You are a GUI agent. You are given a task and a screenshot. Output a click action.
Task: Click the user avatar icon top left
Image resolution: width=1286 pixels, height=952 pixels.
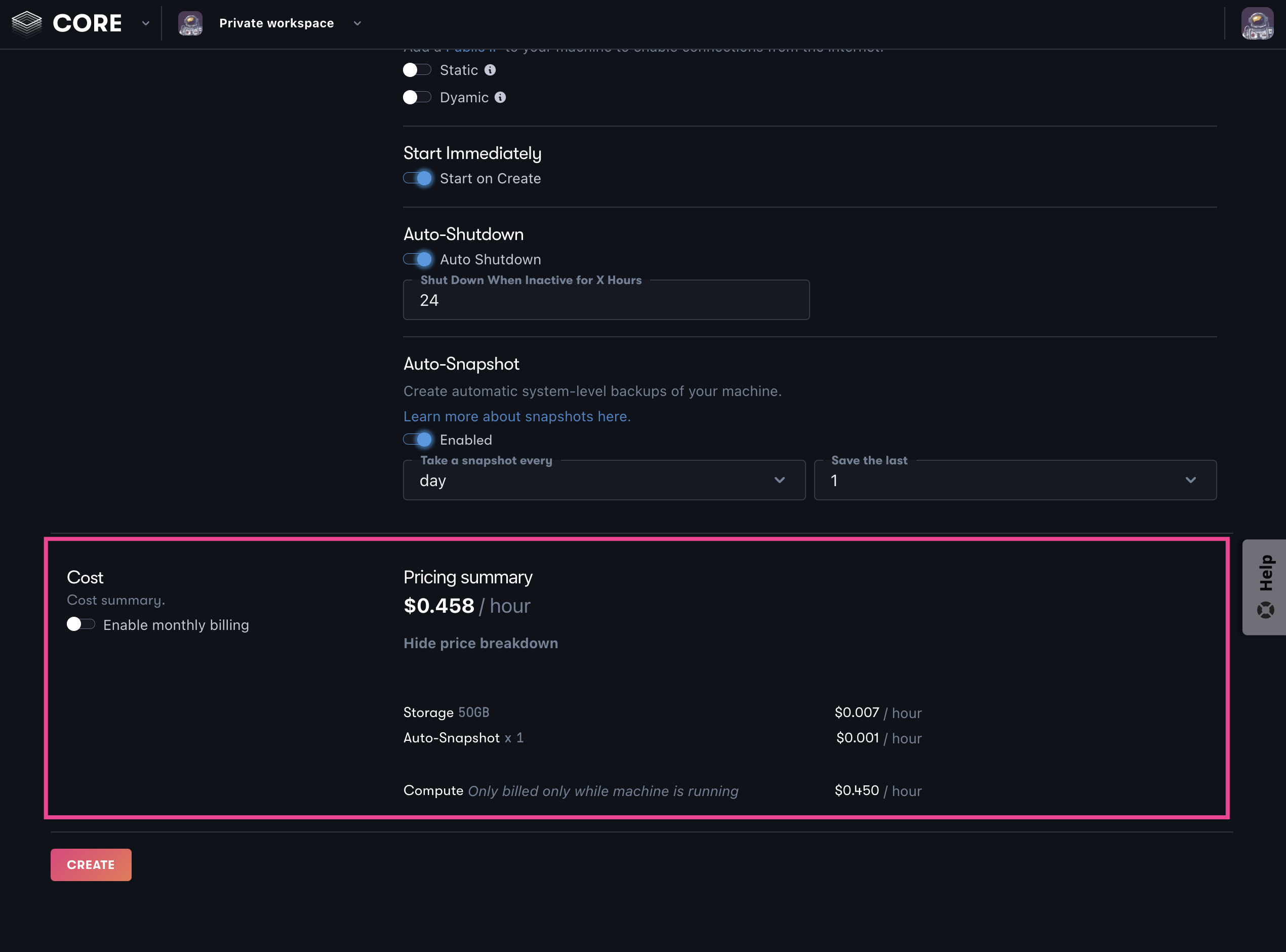(190, 23)
